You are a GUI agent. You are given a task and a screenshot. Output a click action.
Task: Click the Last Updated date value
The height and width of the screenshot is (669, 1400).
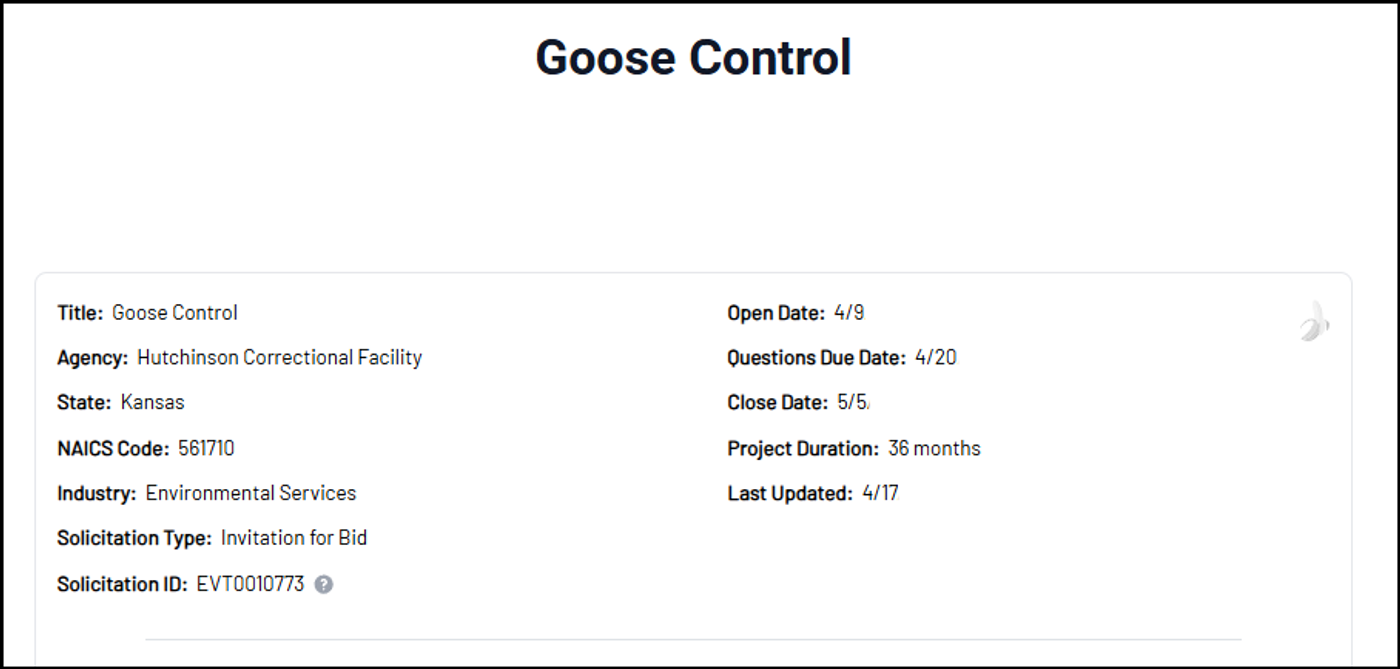[x=880, y=493]
